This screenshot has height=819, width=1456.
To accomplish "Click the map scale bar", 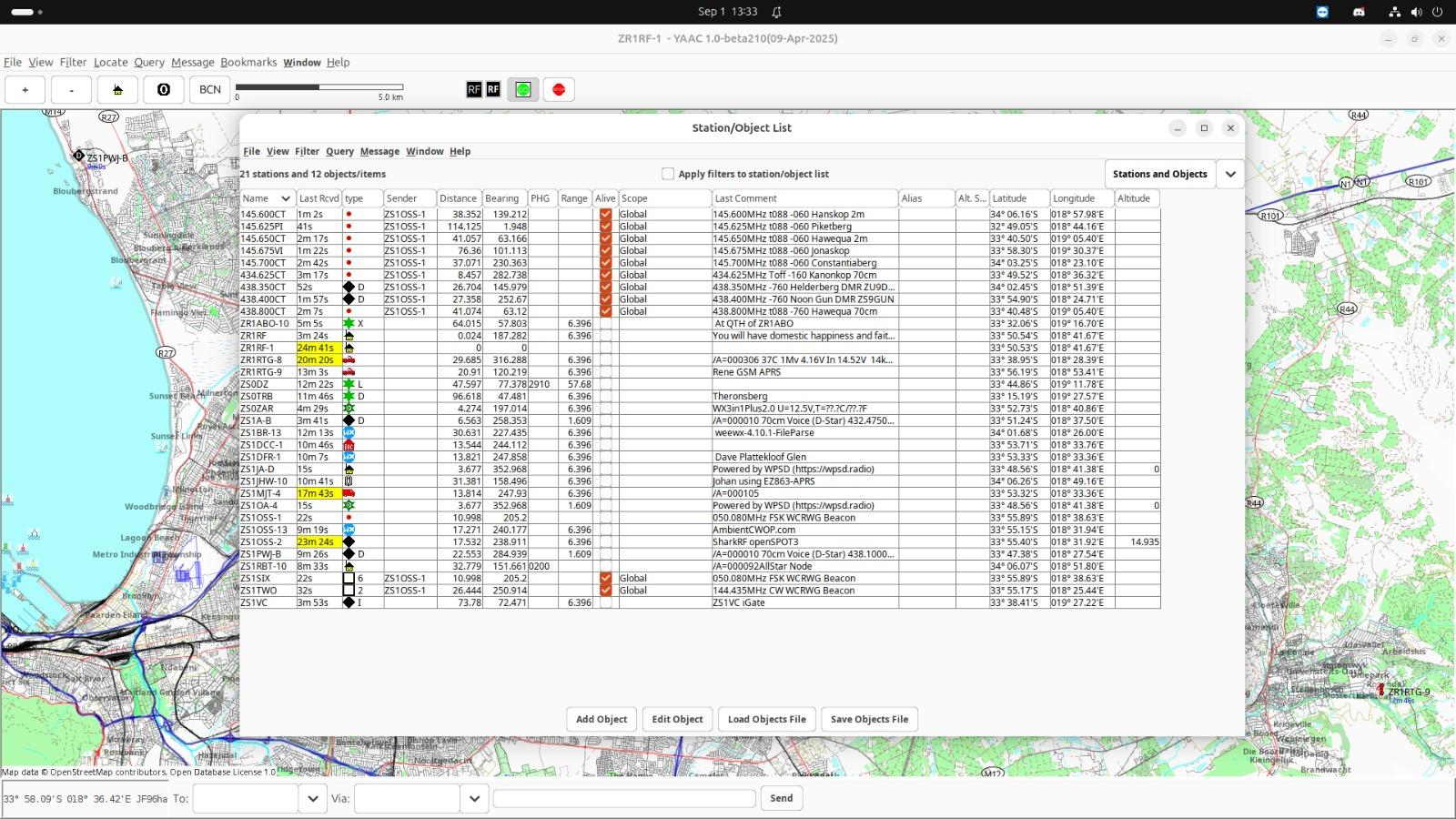I will tap(318, 87).
